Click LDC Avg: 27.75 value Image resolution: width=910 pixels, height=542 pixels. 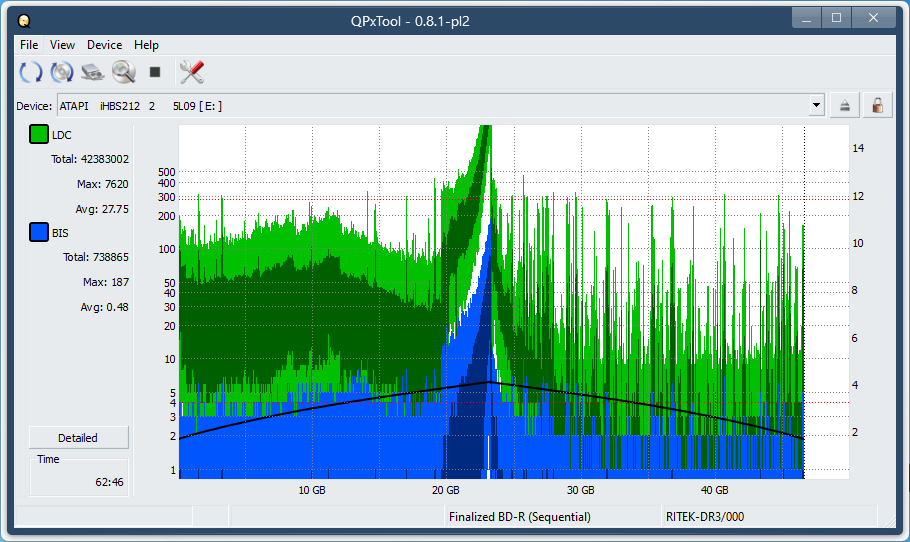coord(102,209)
